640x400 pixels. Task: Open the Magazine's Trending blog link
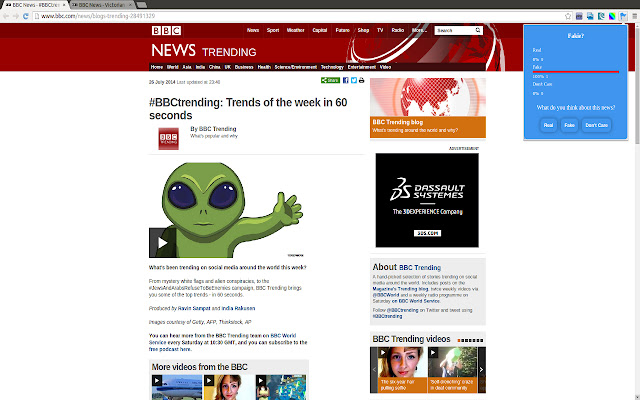pos(400,289)
